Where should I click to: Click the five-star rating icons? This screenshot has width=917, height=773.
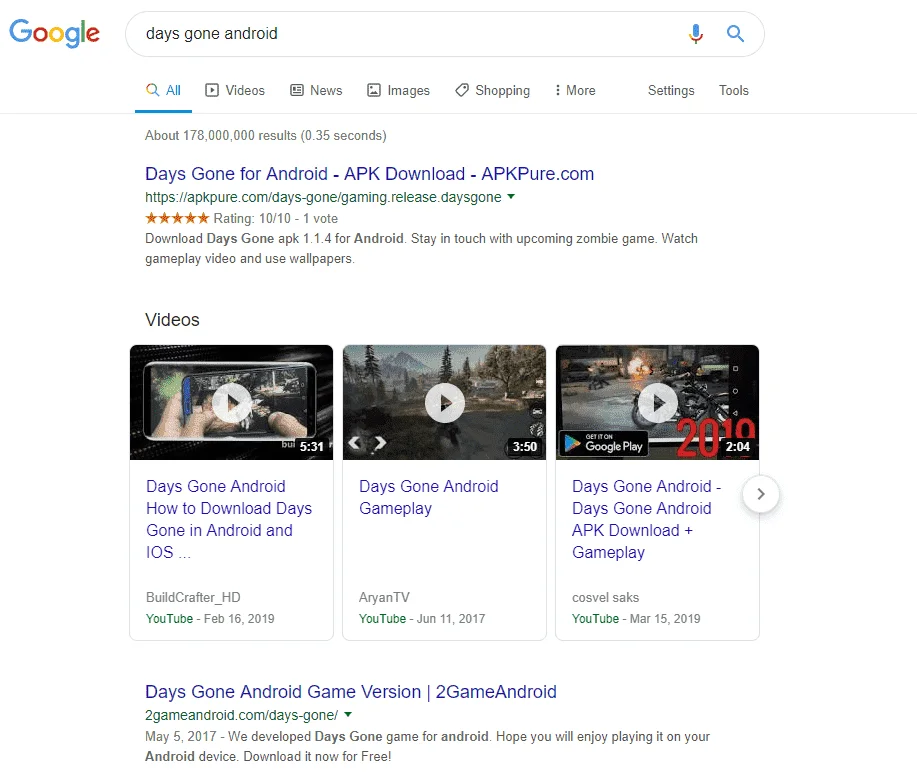pyautogui.click(x=177, y=218)
